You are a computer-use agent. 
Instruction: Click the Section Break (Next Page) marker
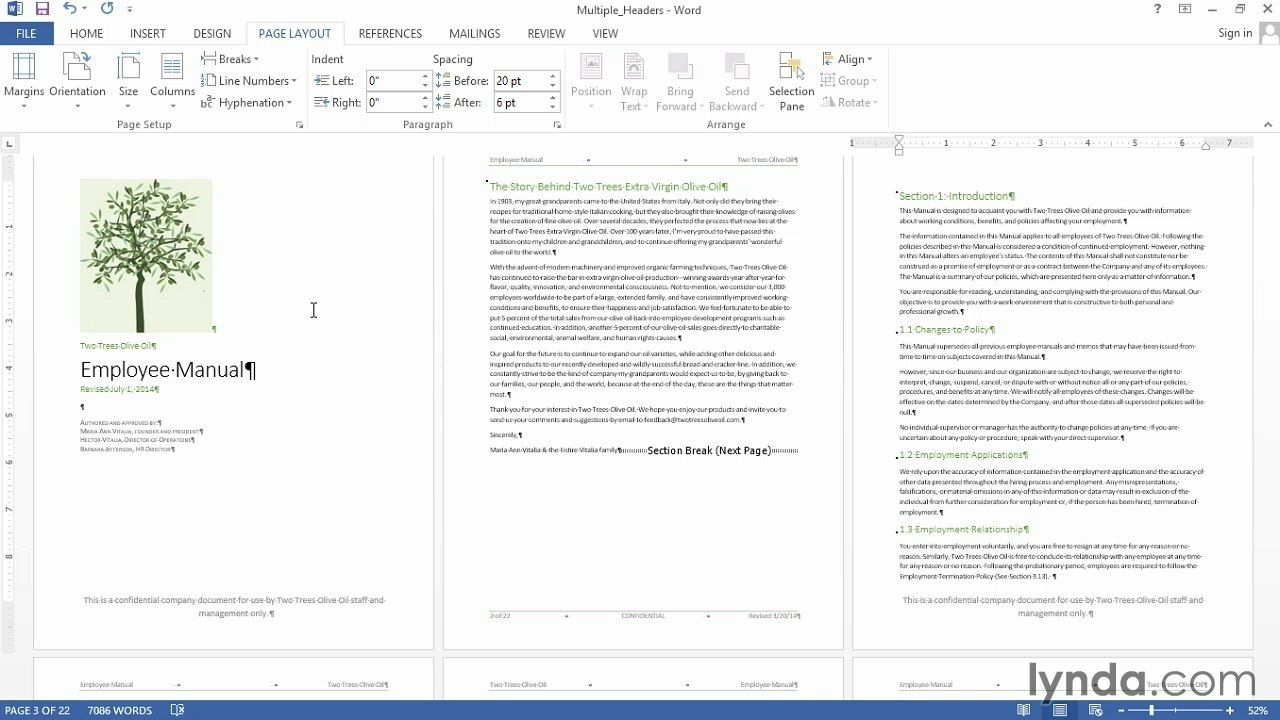pos(709,451)
